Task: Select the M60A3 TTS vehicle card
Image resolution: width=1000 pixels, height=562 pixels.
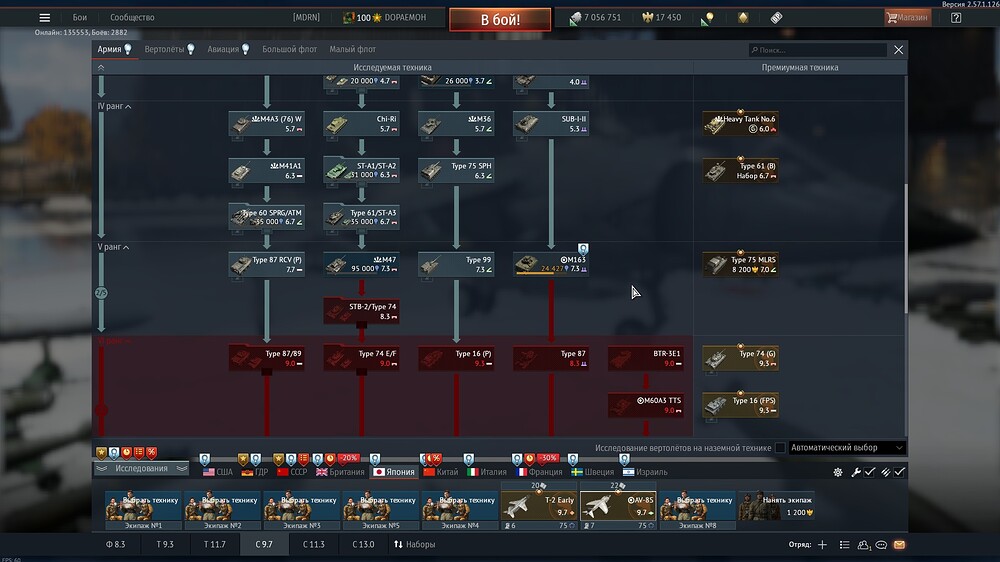Action: pos(646,405)
